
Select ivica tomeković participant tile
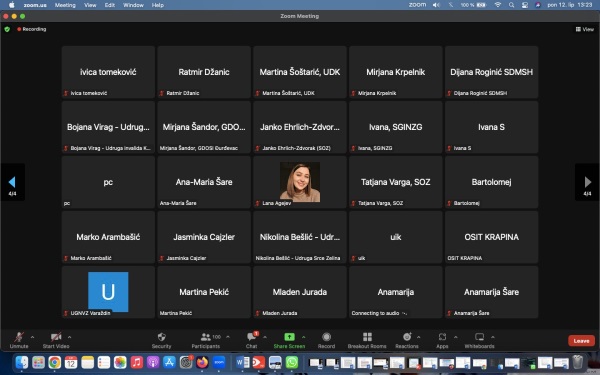[108, 72]
